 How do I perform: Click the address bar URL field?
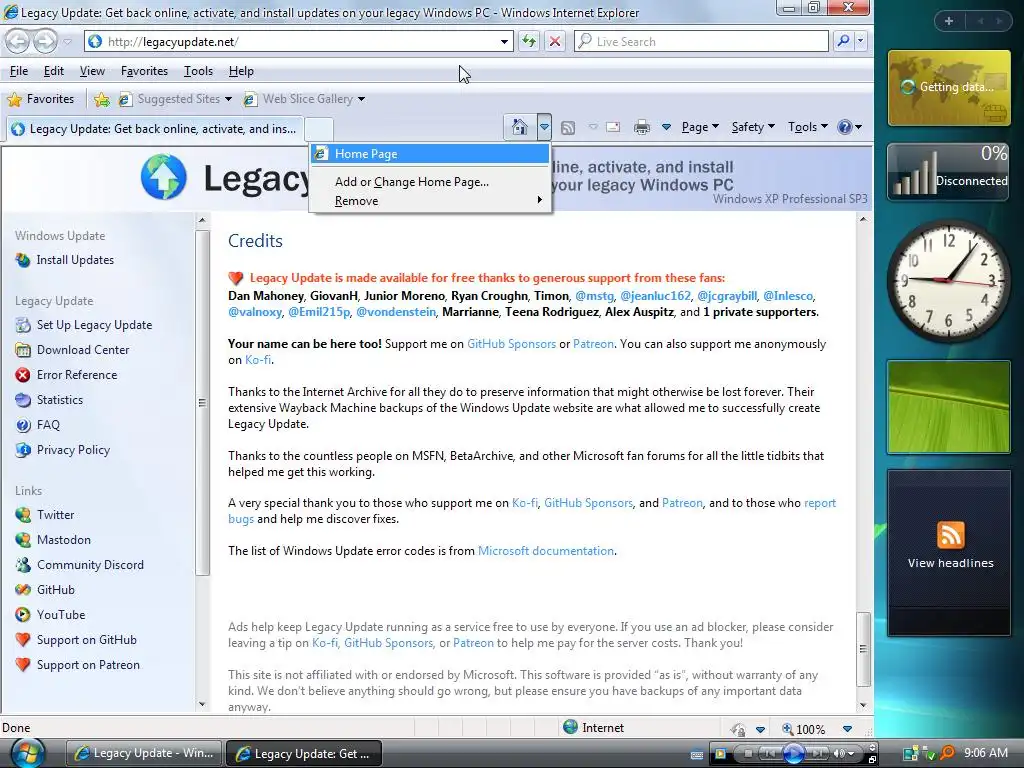tap(300, 42)
